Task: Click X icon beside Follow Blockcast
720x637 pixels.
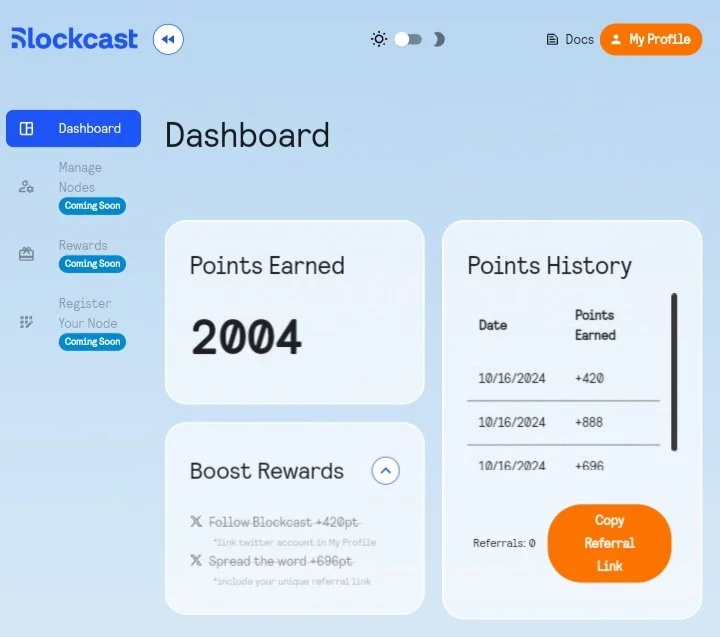Action: (196, 521)
